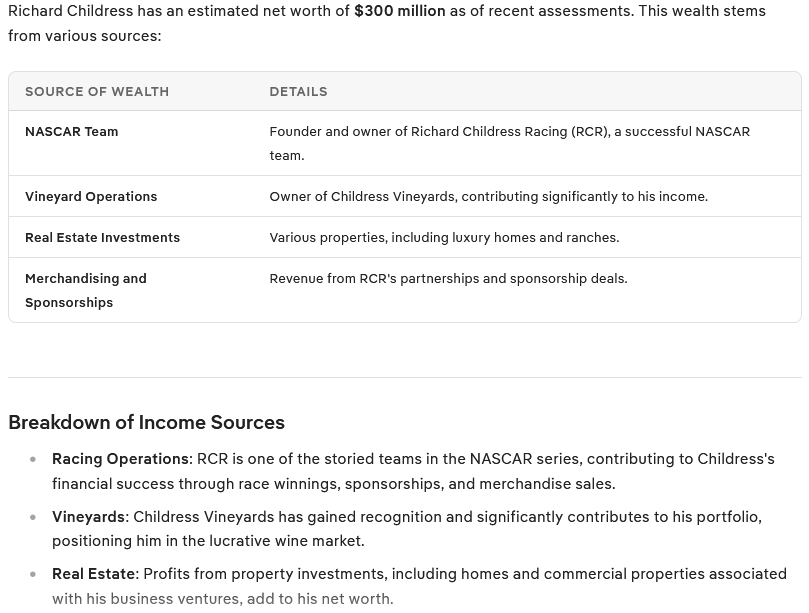This screenshot has width=809, height=613.
Task: Click the "Breakdown of Income Sources" heading
Action: 146,422
